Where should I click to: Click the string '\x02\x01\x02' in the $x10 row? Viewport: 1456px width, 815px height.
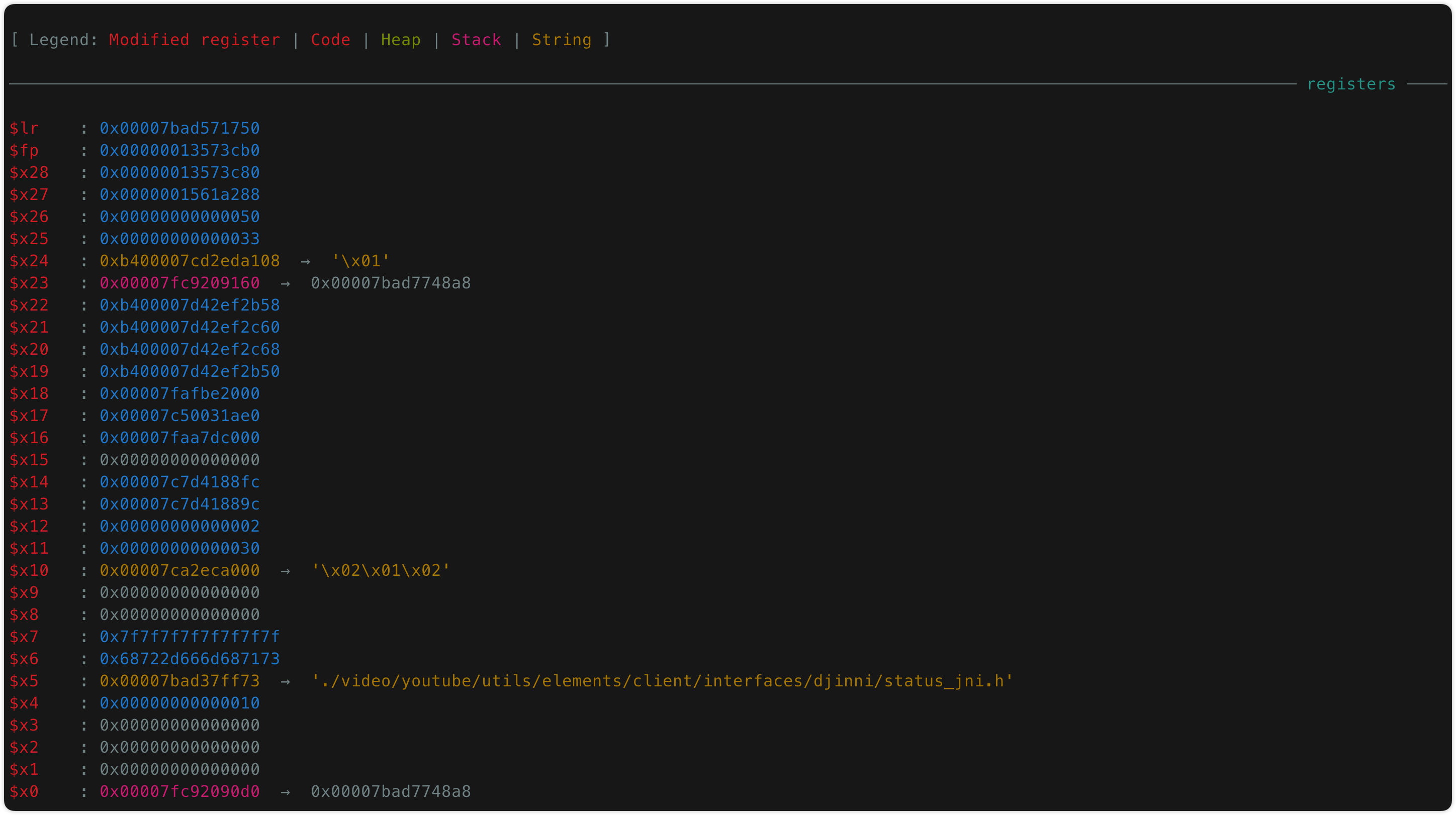tap(381, 570)
